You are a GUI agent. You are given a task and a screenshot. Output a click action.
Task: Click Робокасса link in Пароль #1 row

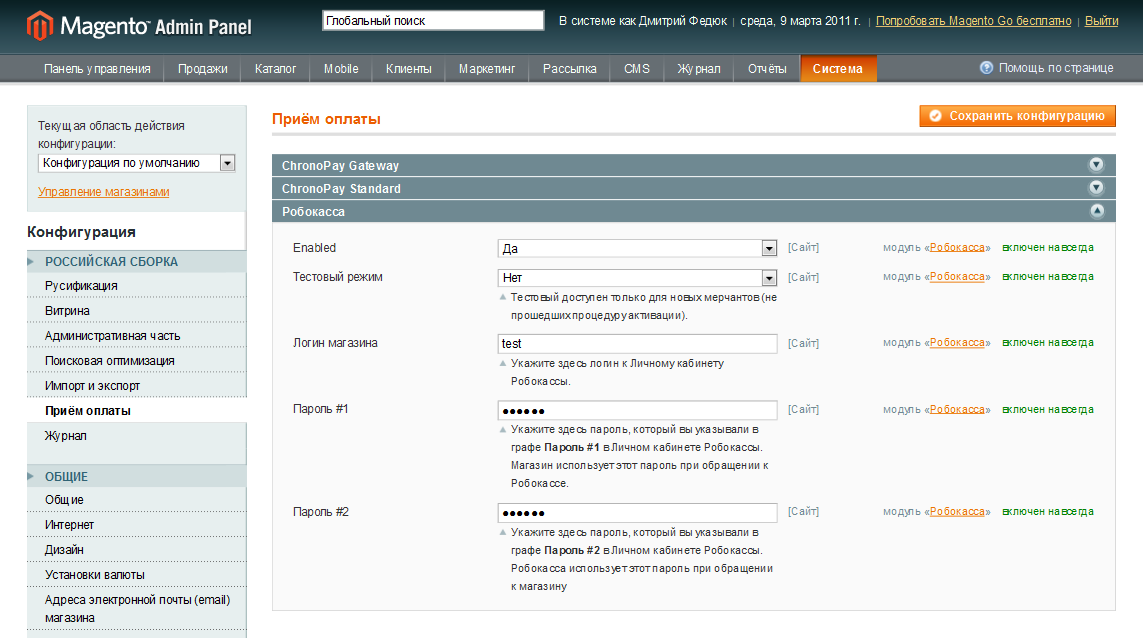pyautogui.click(x=957, y=409)
